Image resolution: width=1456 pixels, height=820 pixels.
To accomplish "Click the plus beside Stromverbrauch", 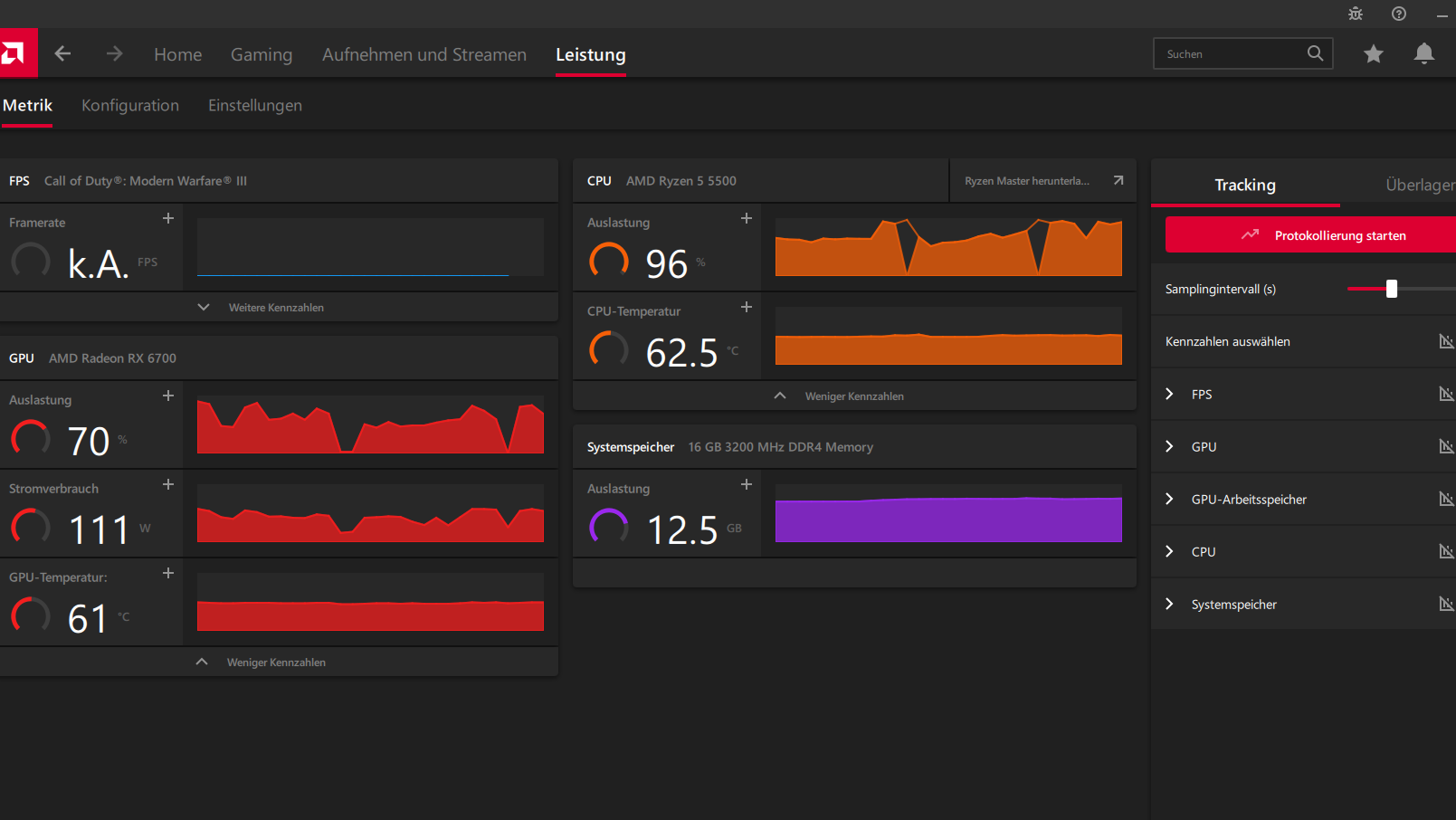I will pos(168,484).
